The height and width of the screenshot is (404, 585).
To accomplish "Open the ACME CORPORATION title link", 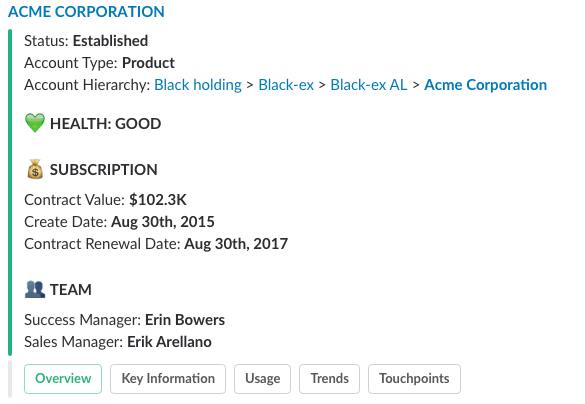I will (86, 12).
